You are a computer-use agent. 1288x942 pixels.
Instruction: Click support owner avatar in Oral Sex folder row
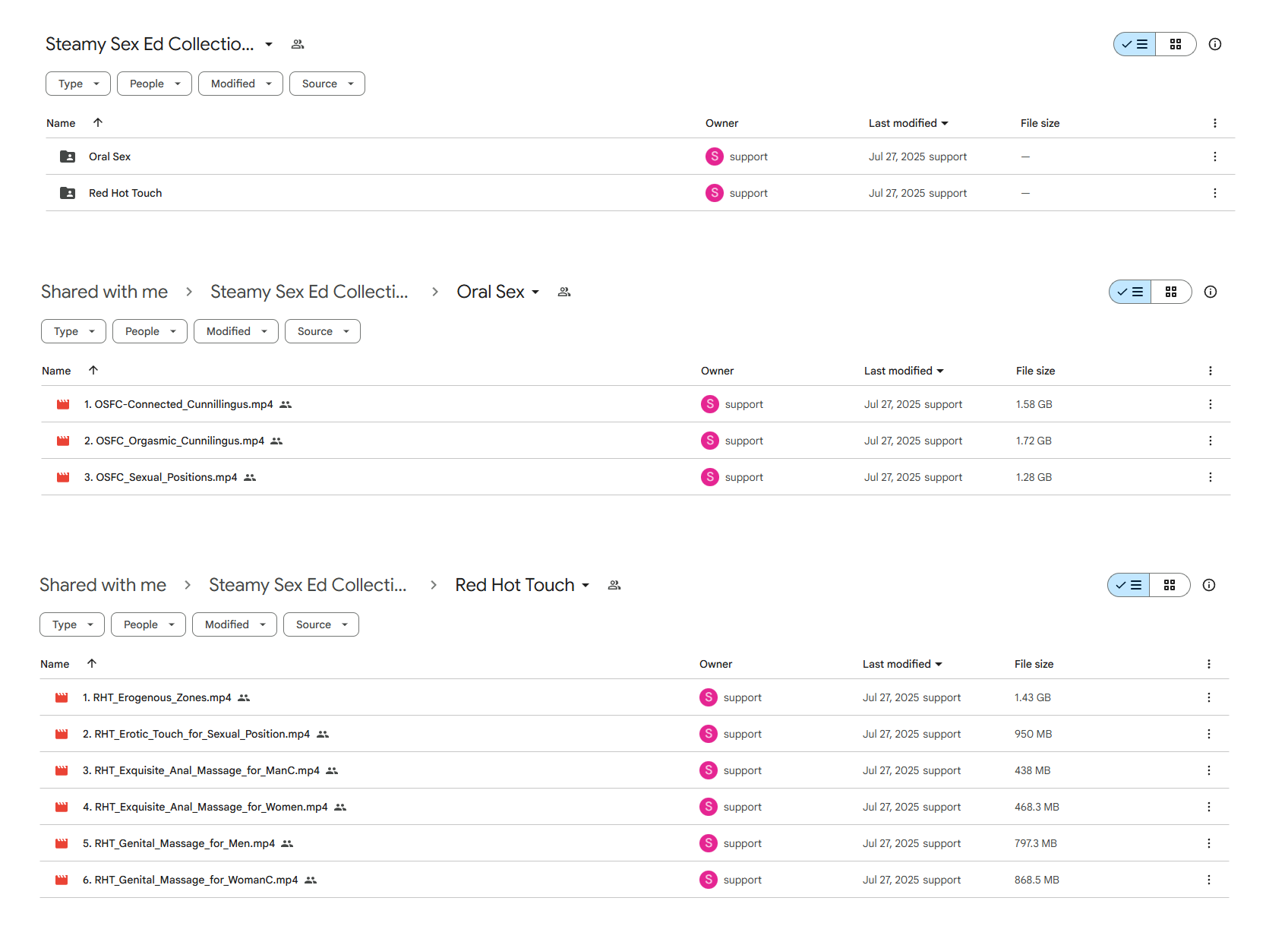click(x=714, y=156)
